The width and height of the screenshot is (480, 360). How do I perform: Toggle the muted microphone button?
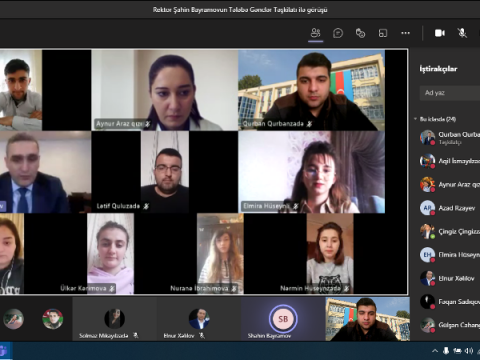pyautogui.click(x=462, y=33)
